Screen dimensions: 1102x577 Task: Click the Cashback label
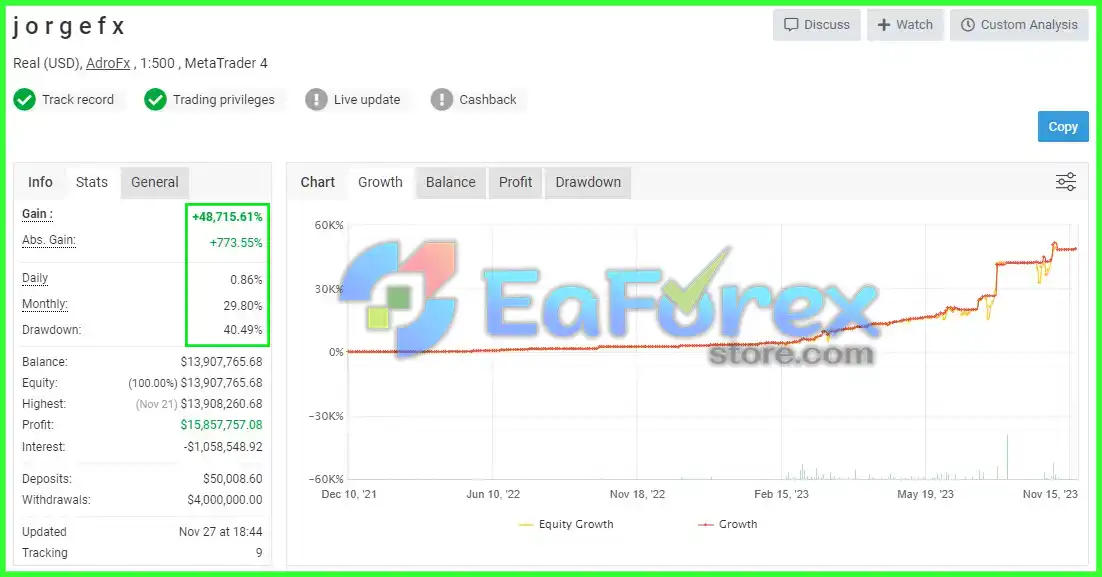(x=488, y=100)
